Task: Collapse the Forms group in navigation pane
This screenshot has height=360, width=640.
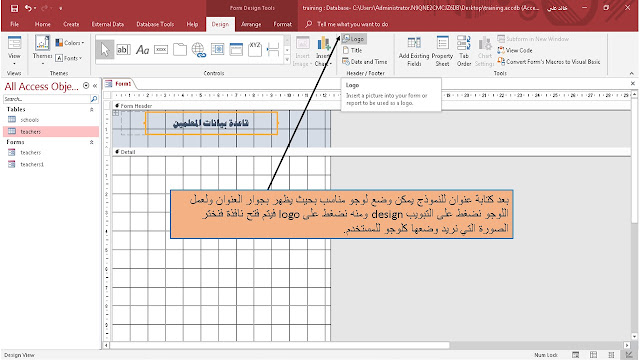Action: (x=91, y=142)
